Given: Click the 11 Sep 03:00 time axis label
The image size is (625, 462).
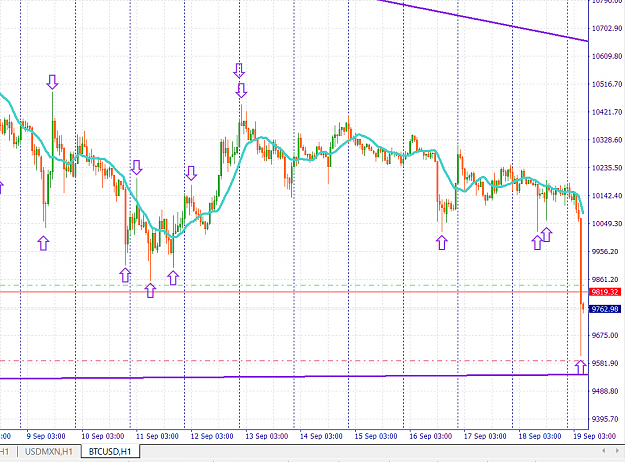Looking at the screenshot, I should (157, 436).
